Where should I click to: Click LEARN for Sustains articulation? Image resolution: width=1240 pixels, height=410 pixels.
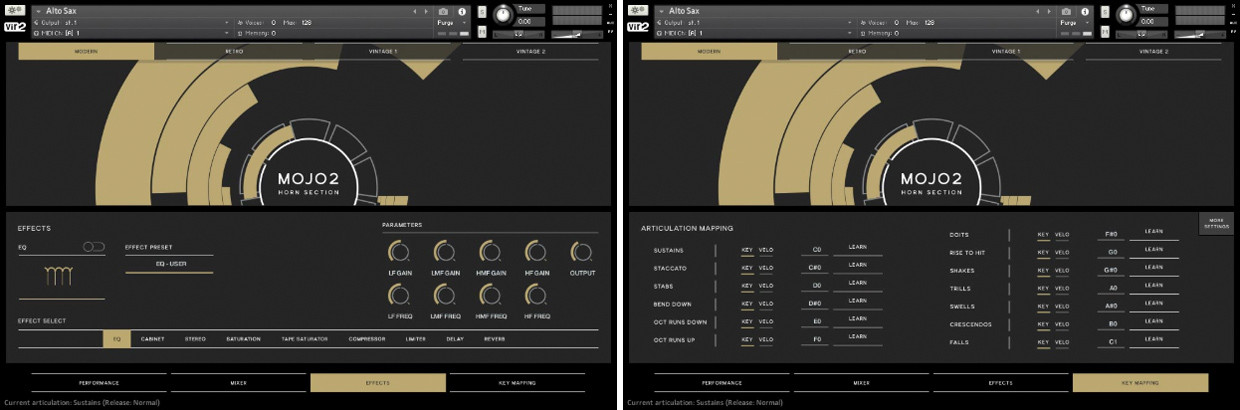pos(858,248)
